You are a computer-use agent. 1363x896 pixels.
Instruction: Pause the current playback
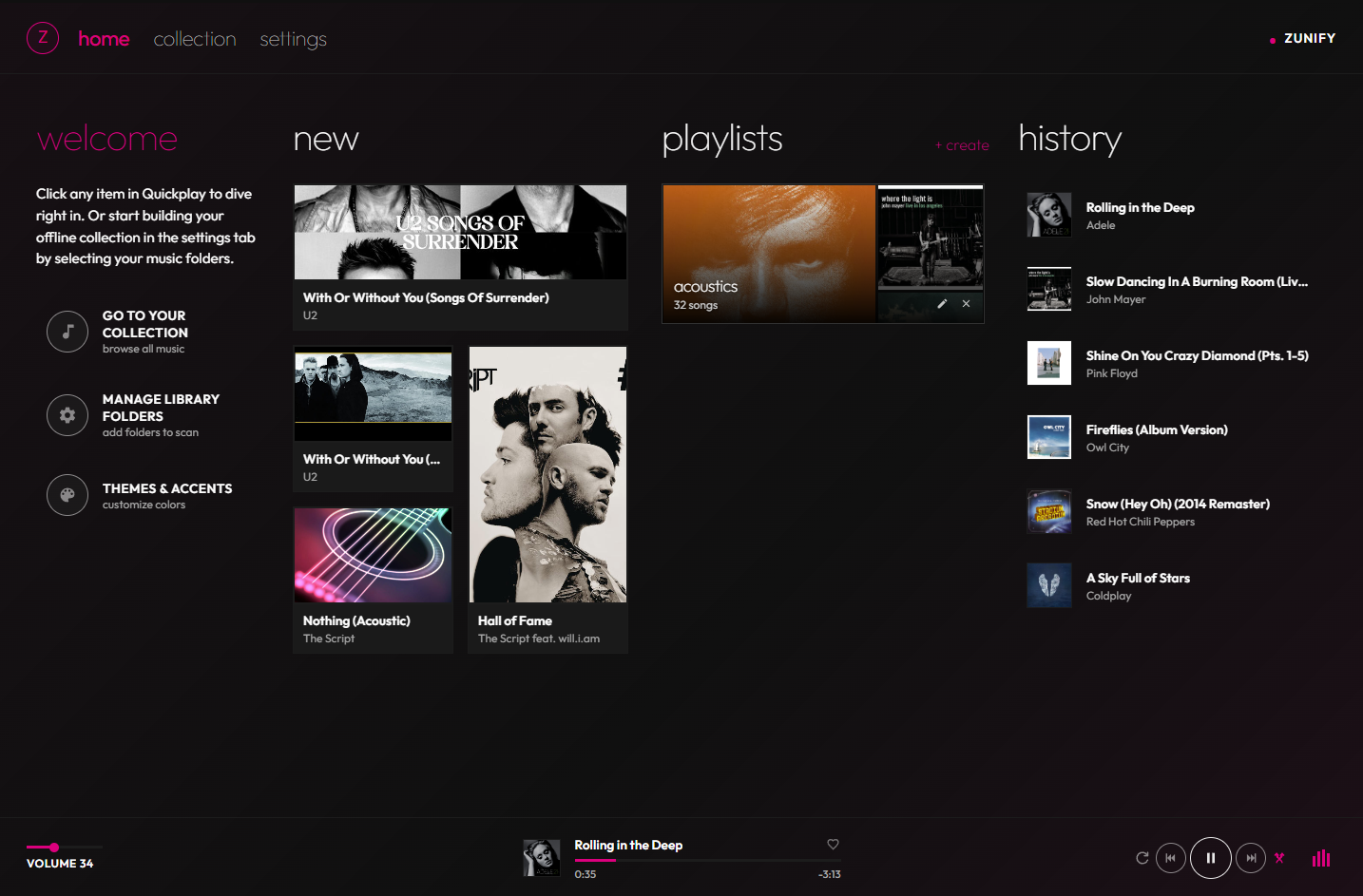click(x=1211, y=858)
